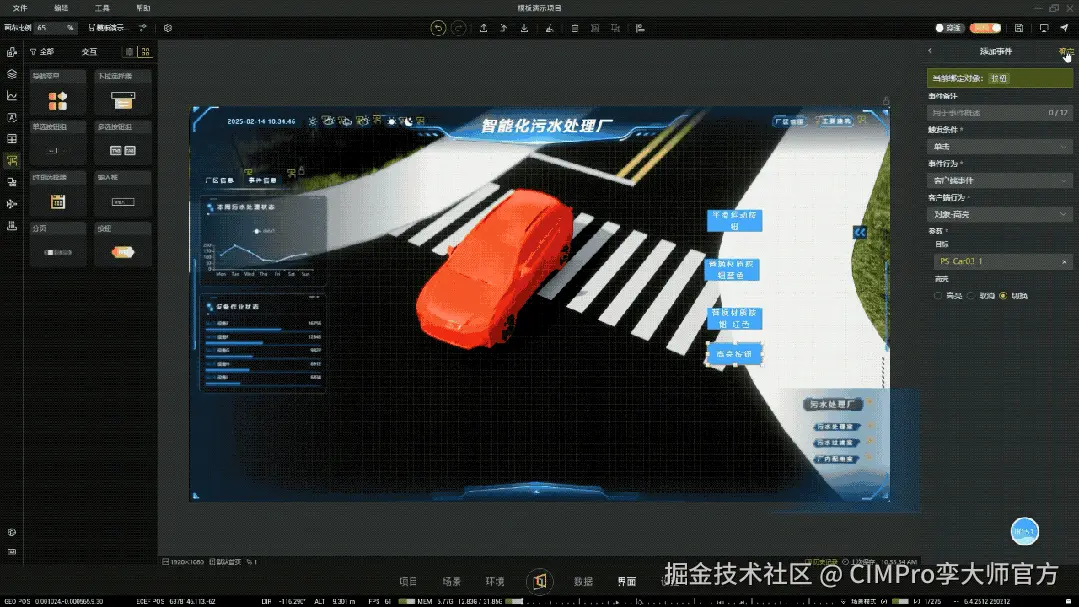
Task: Click the paper-plane publish icon
Action: point(1065,28)
